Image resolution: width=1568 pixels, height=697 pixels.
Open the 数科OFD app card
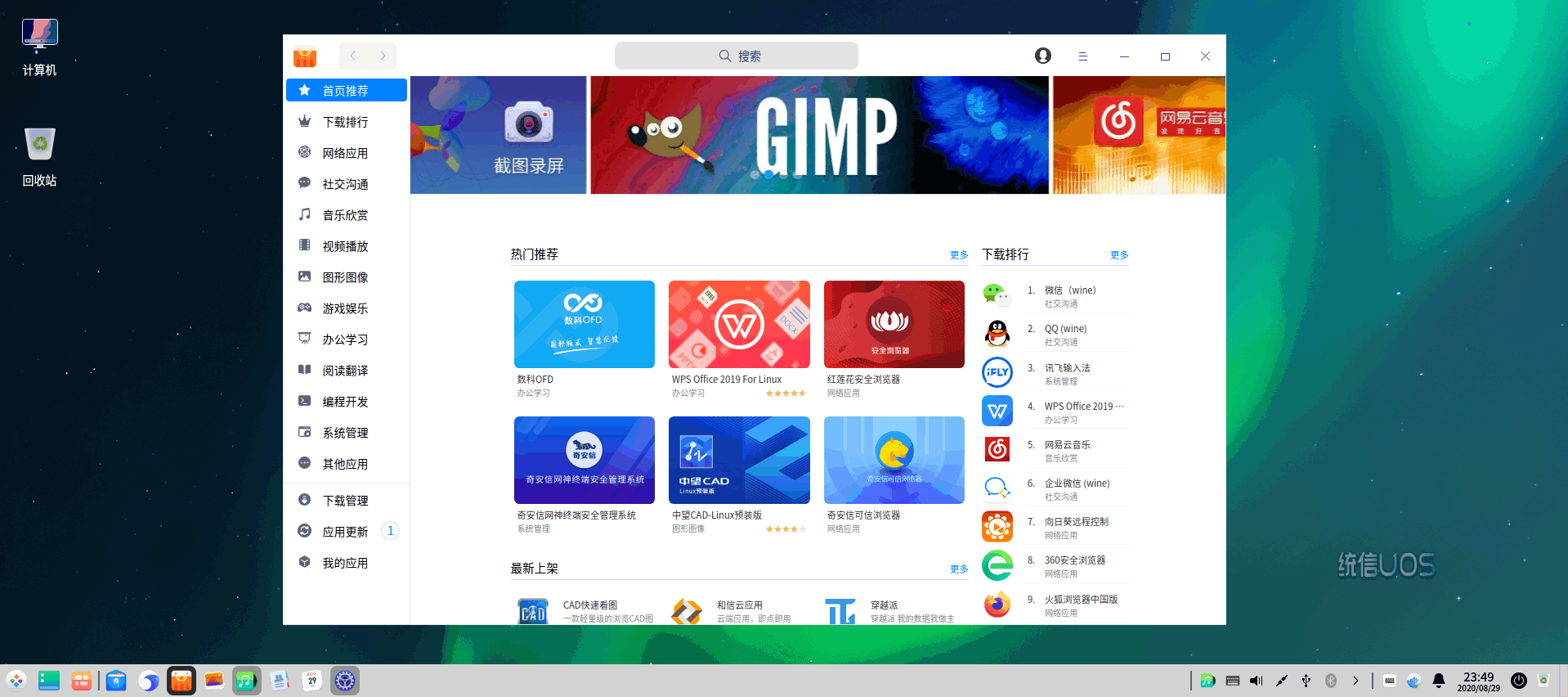tap(585, 324)
